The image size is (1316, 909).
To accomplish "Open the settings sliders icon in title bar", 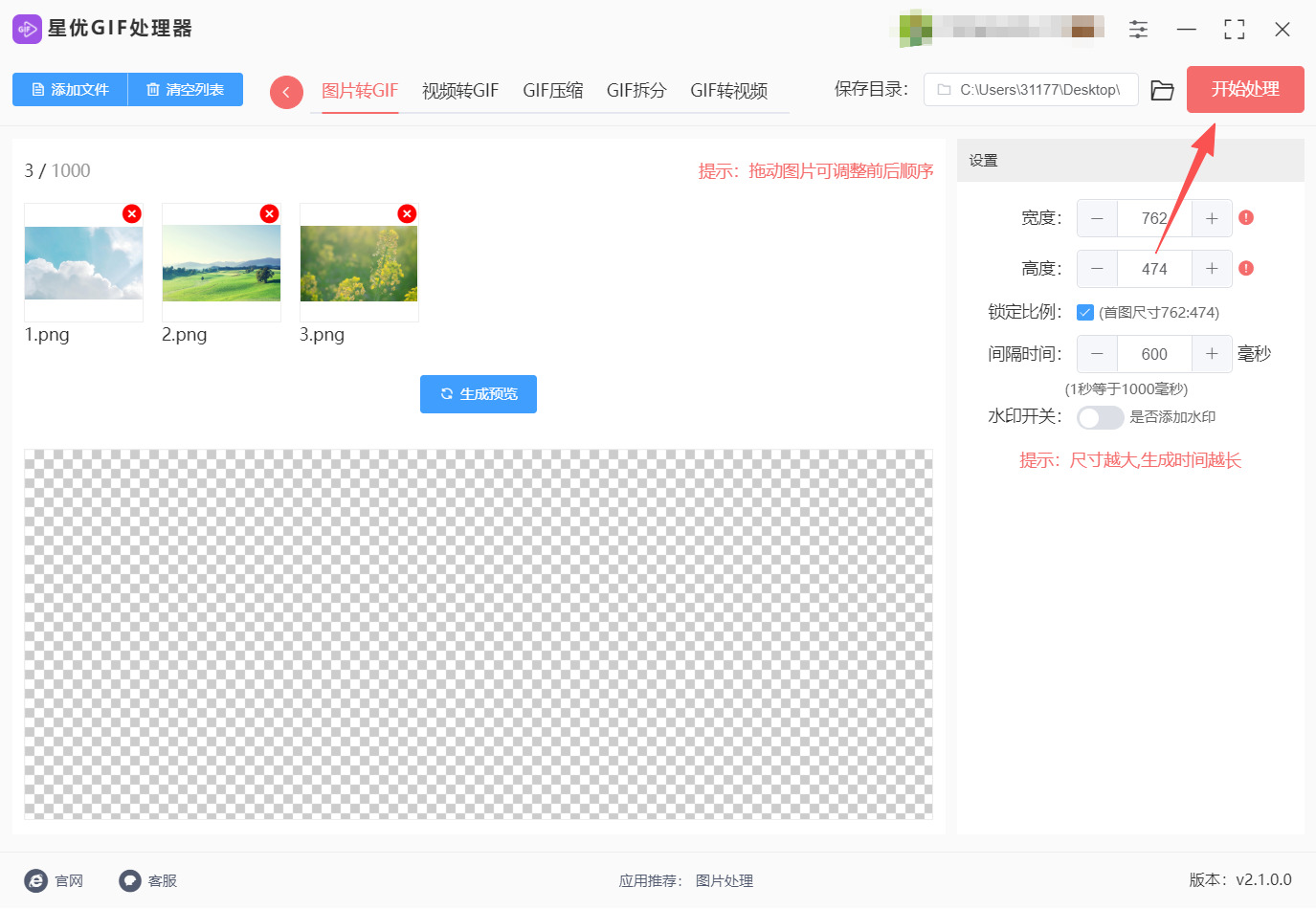I will [x=1138, y=29].
